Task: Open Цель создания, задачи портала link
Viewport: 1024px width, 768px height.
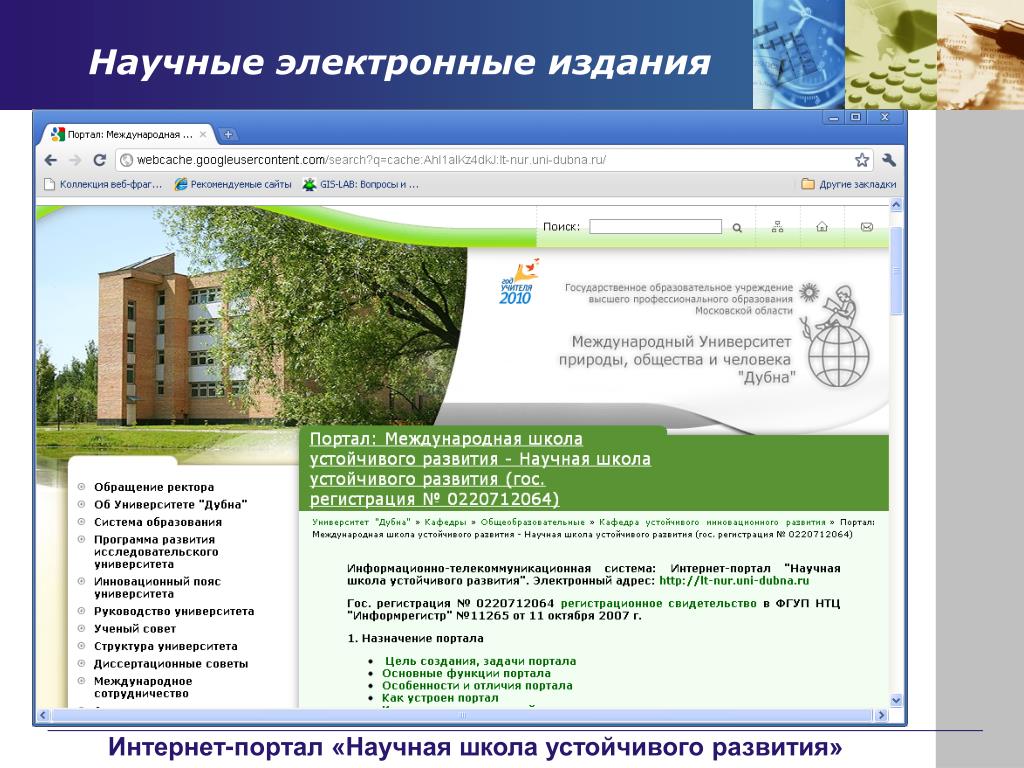Action: point(481,662)
